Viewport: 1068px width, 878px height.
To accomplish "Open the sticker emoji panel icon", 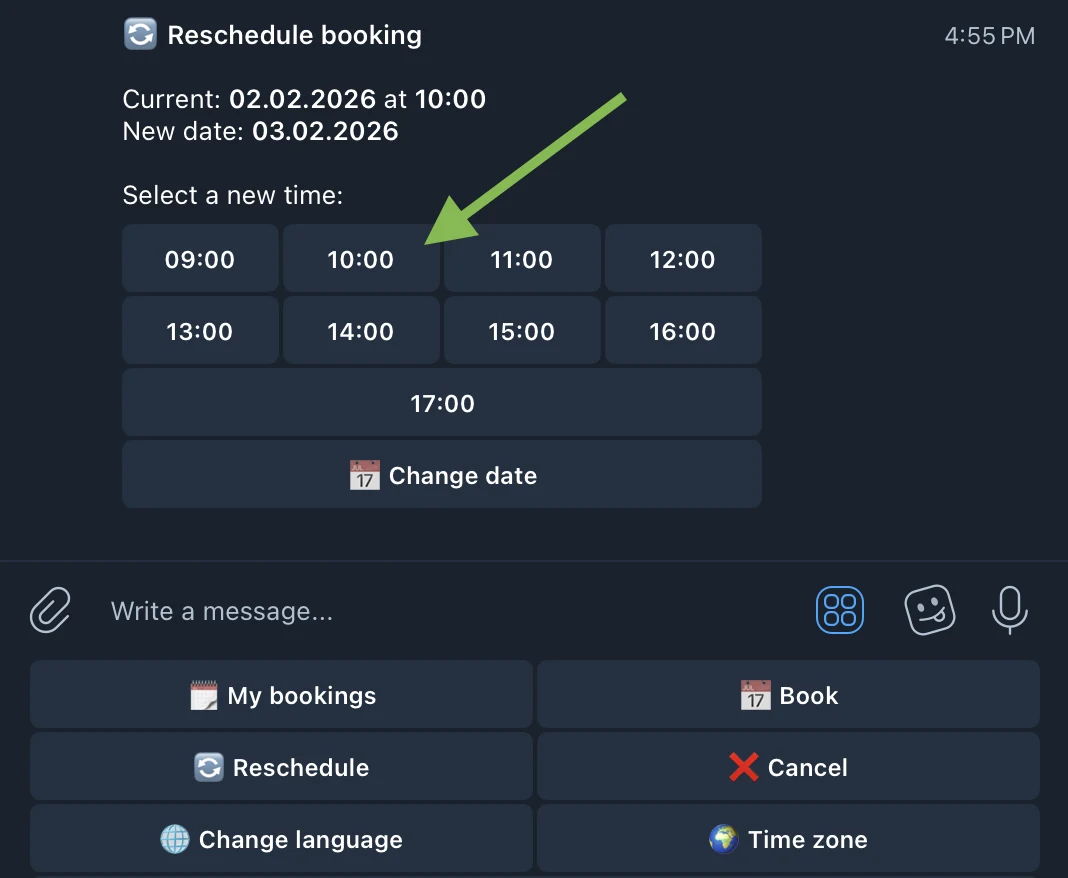I will tap(930, 610).
